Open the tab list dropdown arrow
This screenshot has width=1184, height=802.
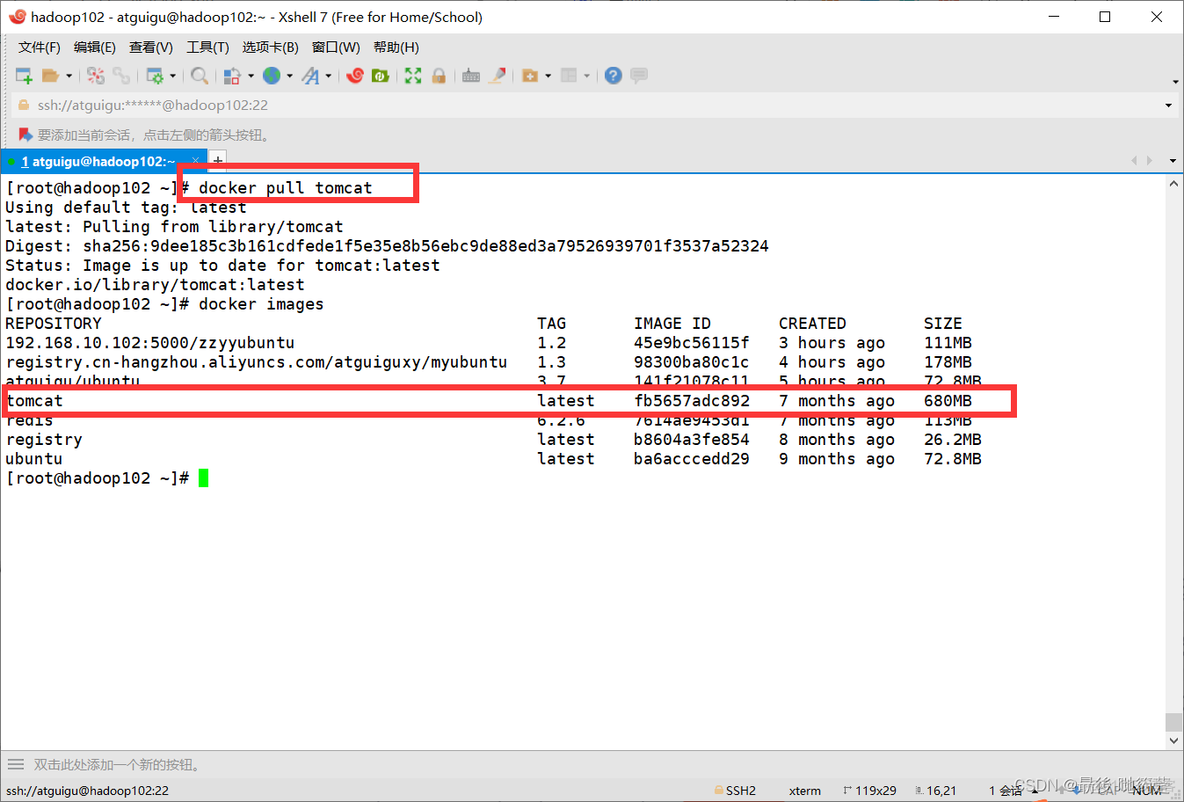(x=1173, y=161)
